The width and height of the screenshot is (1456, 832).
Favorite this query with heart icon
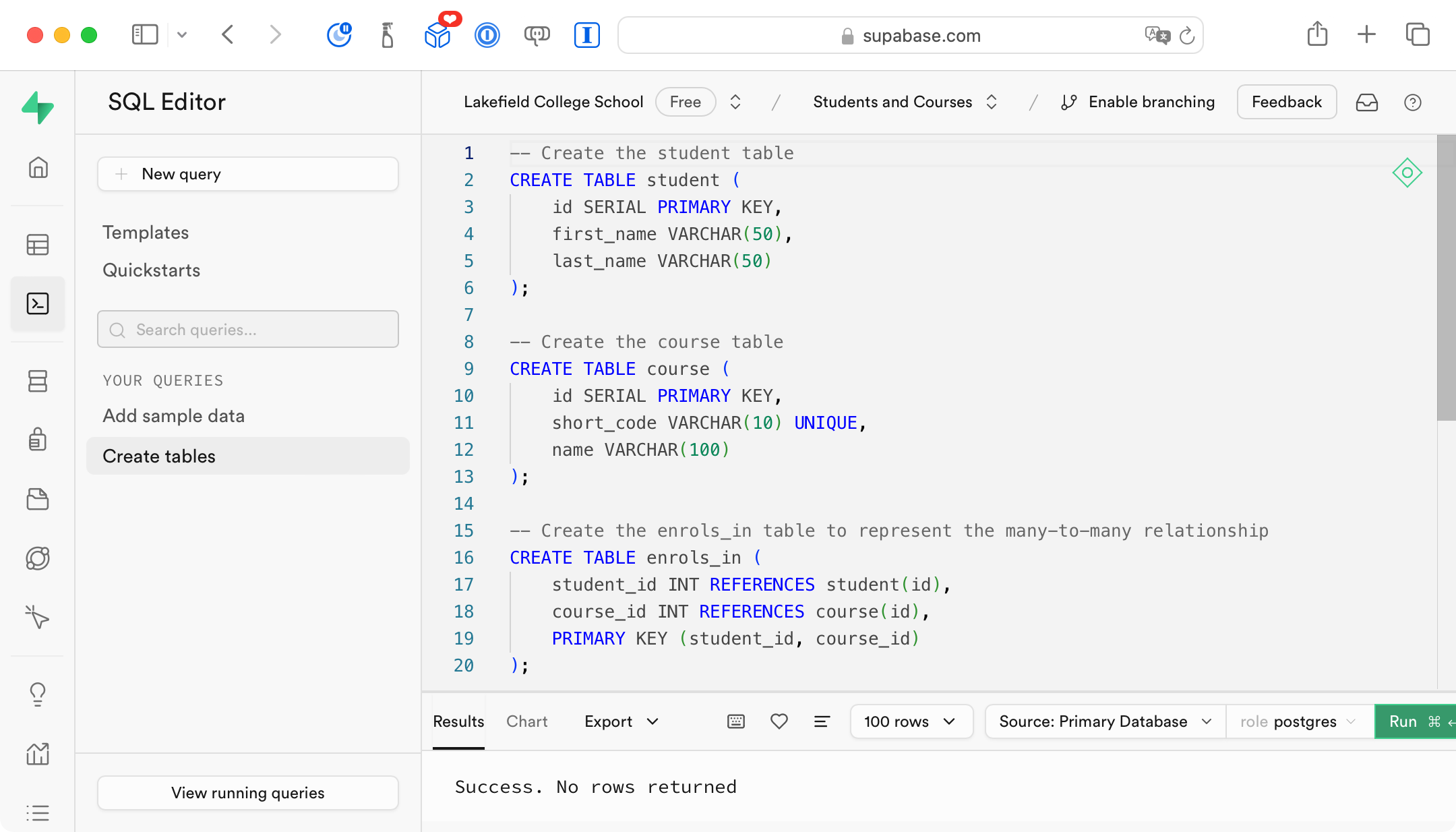(x=779, y=721)
